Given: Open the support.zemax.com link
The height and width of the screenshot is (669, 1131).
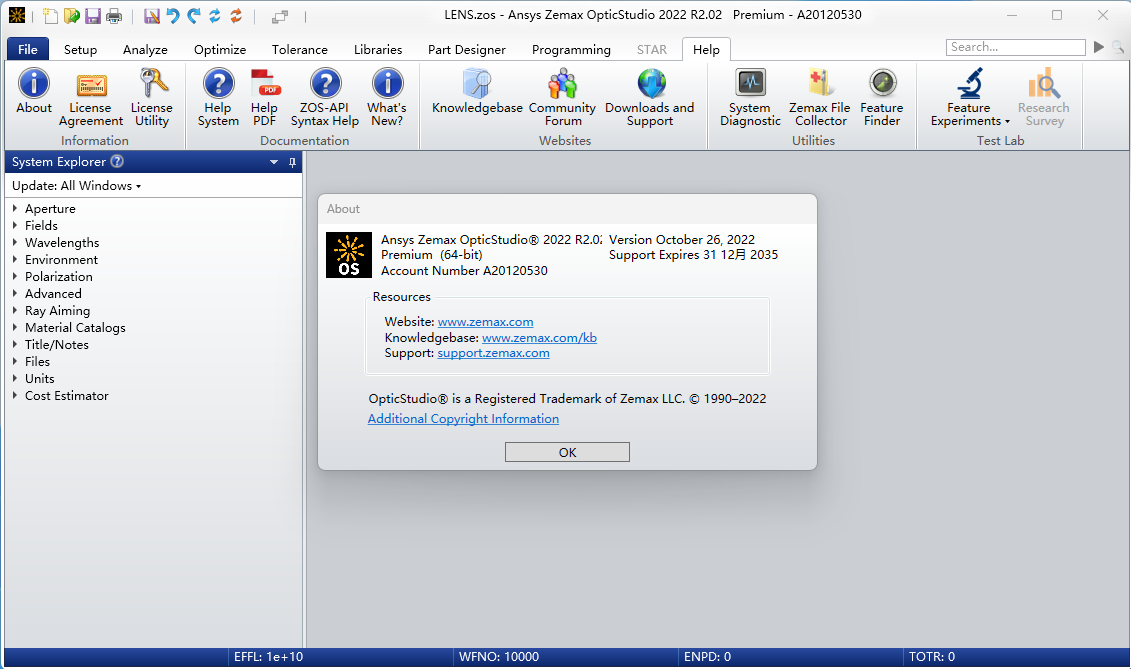Looking at the screenshot, I should click(493, 353).
